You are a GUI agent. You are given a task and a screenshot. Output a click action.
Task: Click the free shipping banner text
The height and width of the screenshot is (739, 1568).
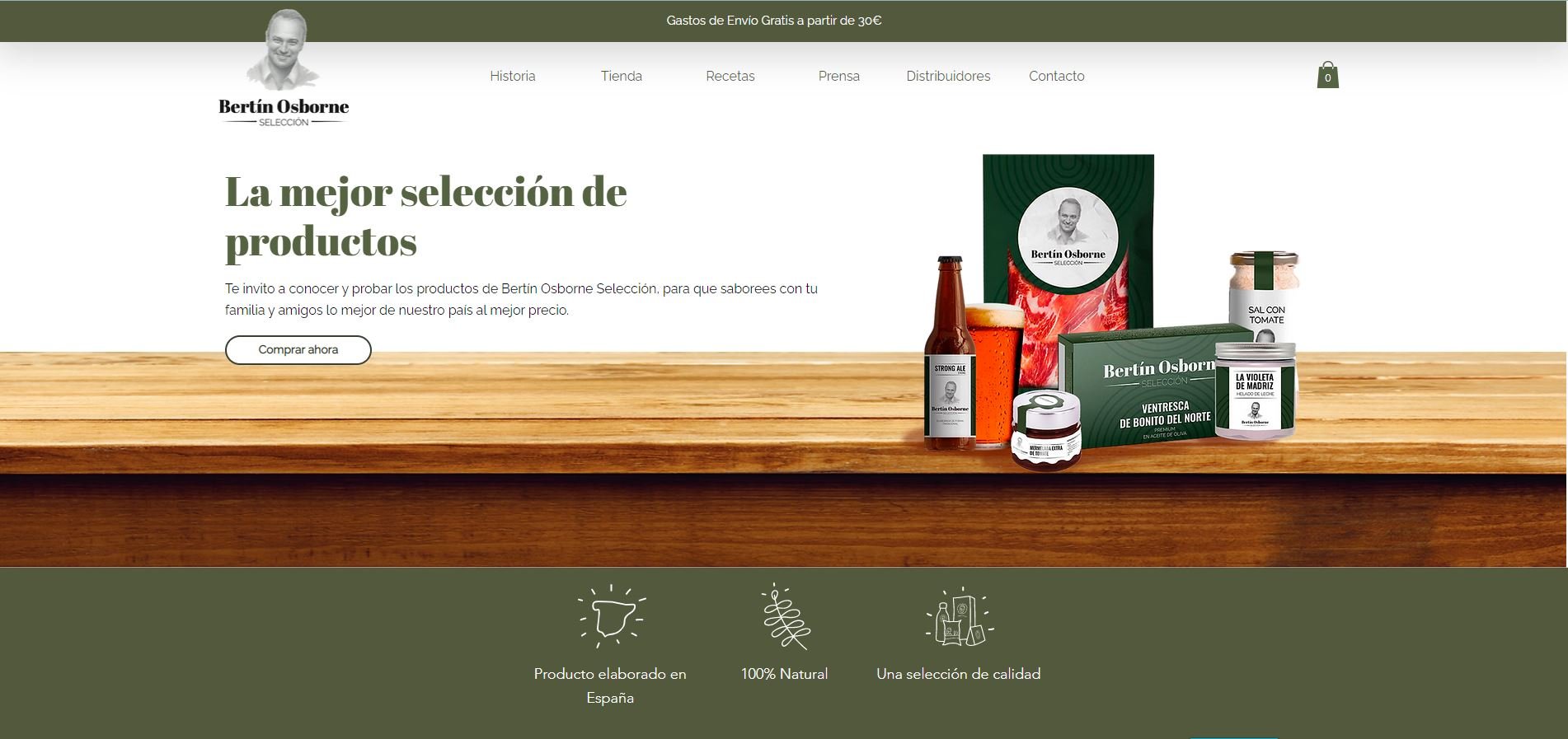click(774, 21)
